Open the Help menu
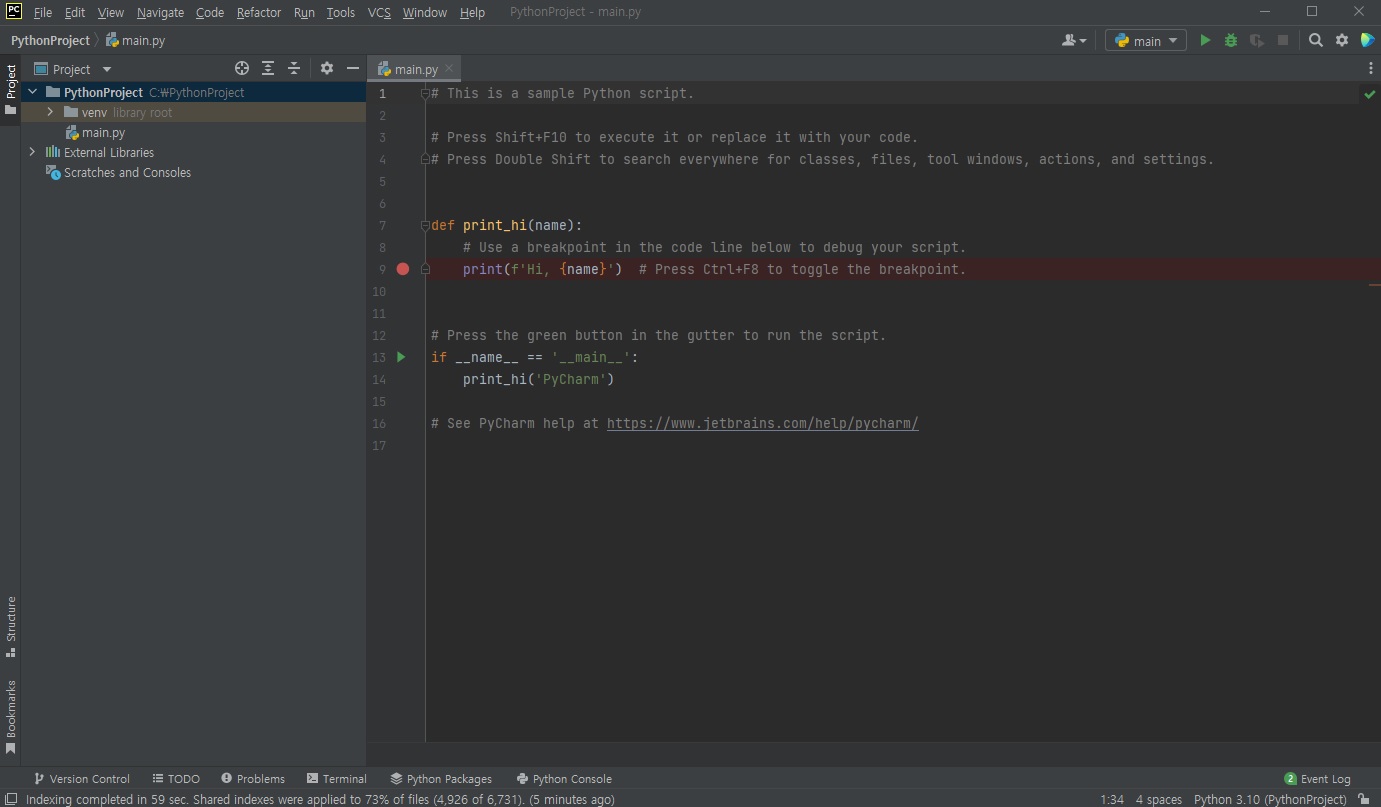The height and width of the screenshot is (807, 1381). coord(472,12)
